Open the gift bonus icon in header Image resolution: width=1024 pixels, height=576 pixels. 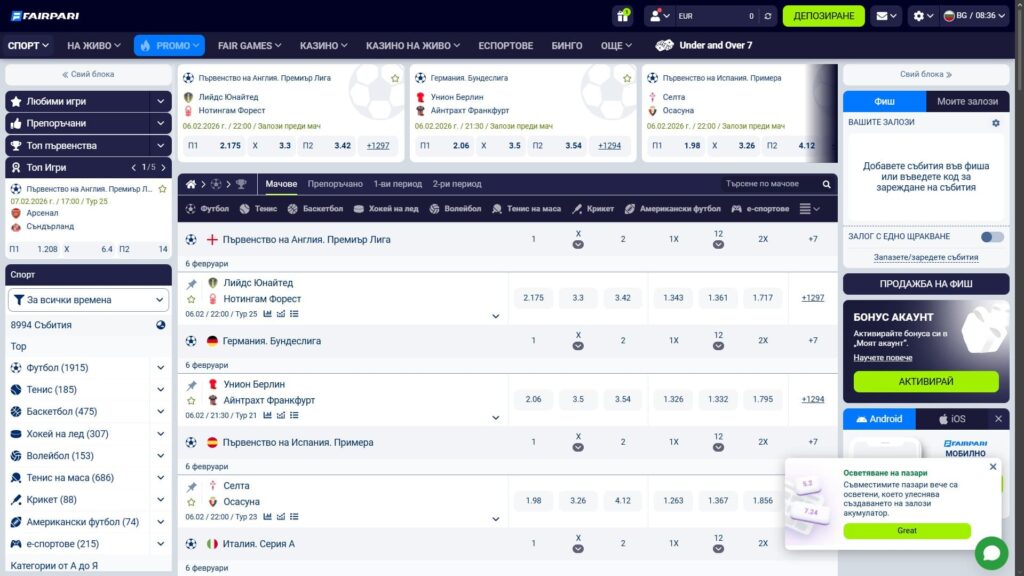pyautogui.click(x=623, y=16)
